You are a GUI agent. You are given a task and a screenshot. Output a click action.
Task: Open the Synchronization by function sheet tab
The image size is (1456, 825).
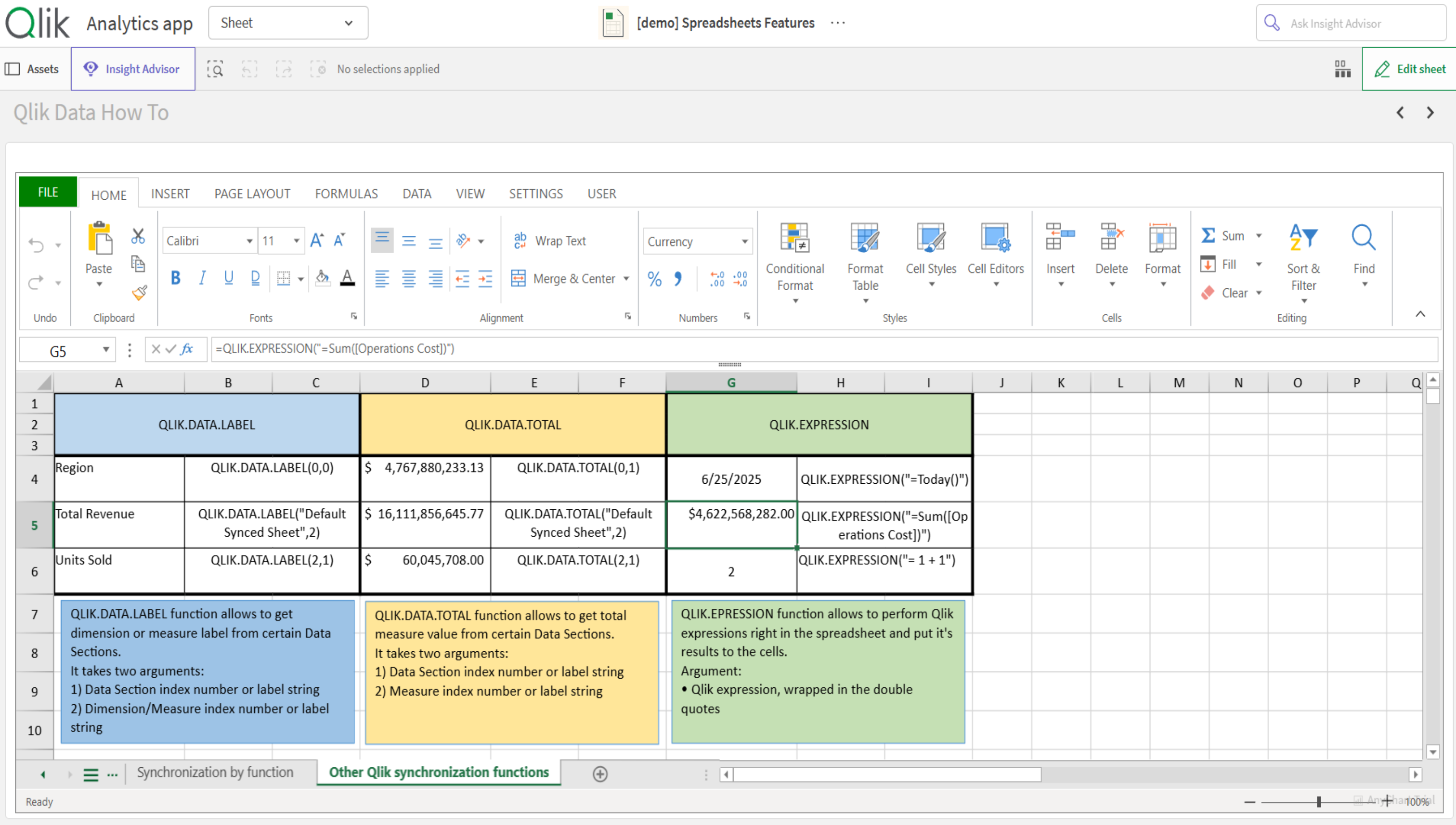click(215, 773)
